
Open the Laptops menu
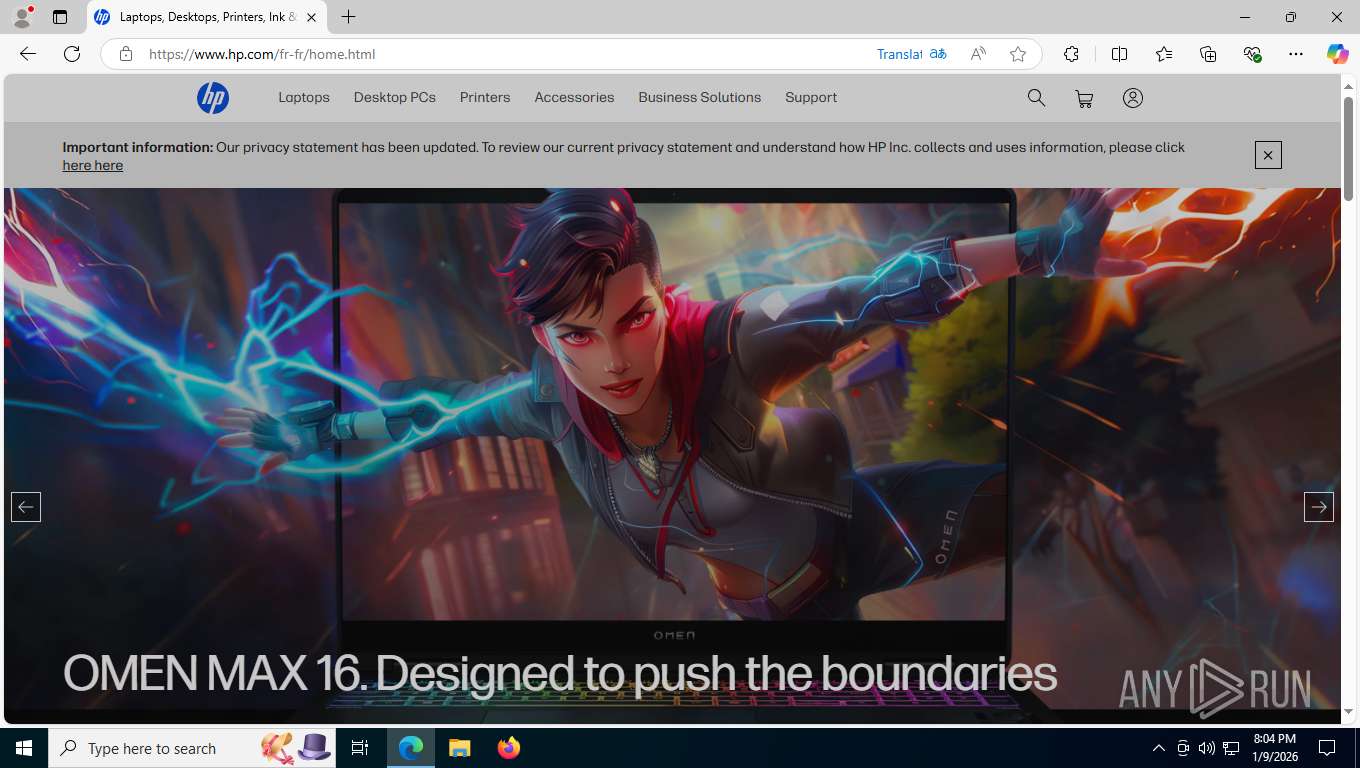pyautogui.click(x=304, y=97)
